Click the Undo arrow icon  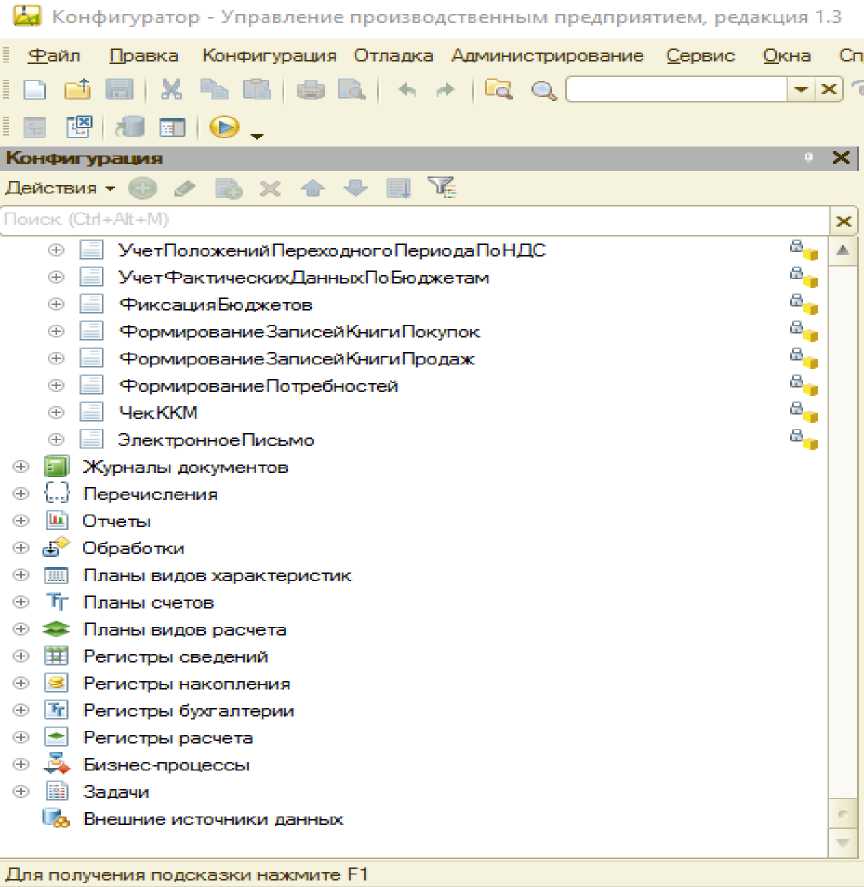[x=407, y=89]
